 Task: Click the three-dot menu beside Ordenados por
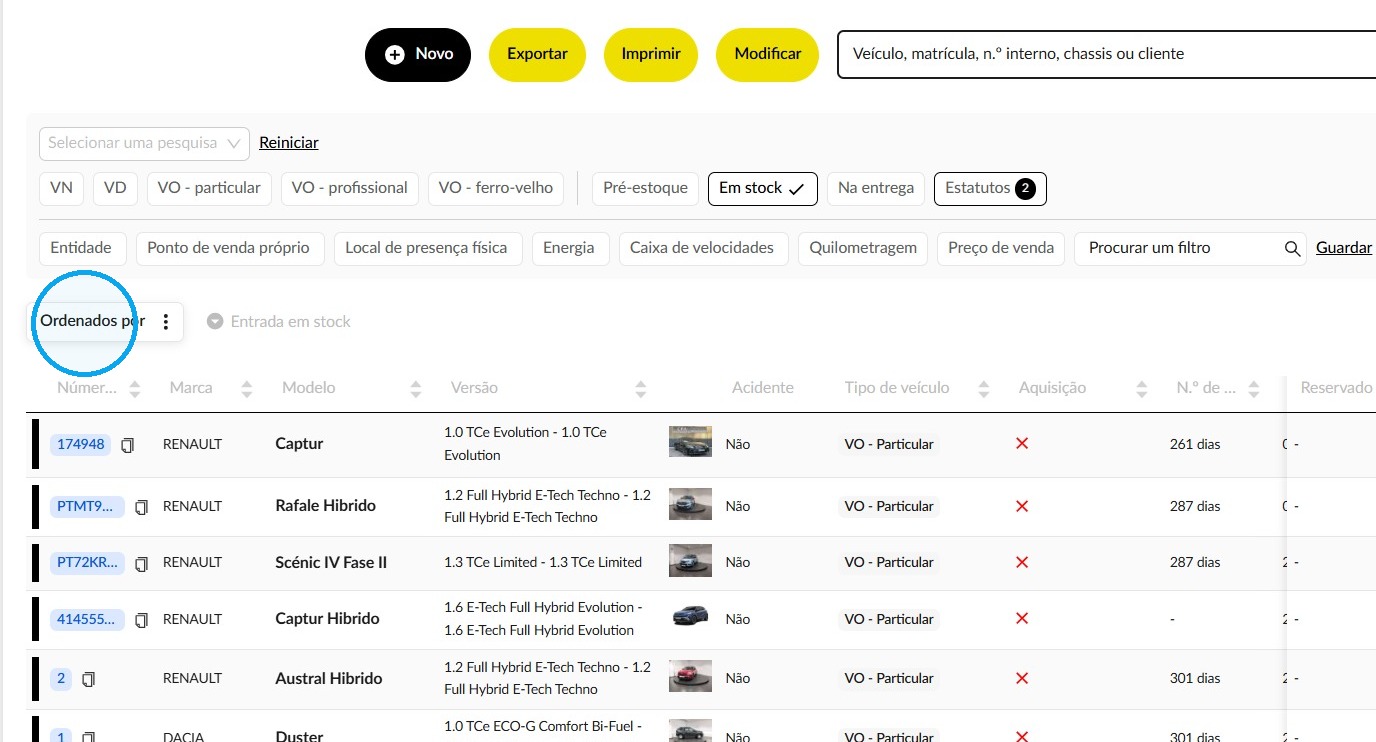tap(166, 322)
